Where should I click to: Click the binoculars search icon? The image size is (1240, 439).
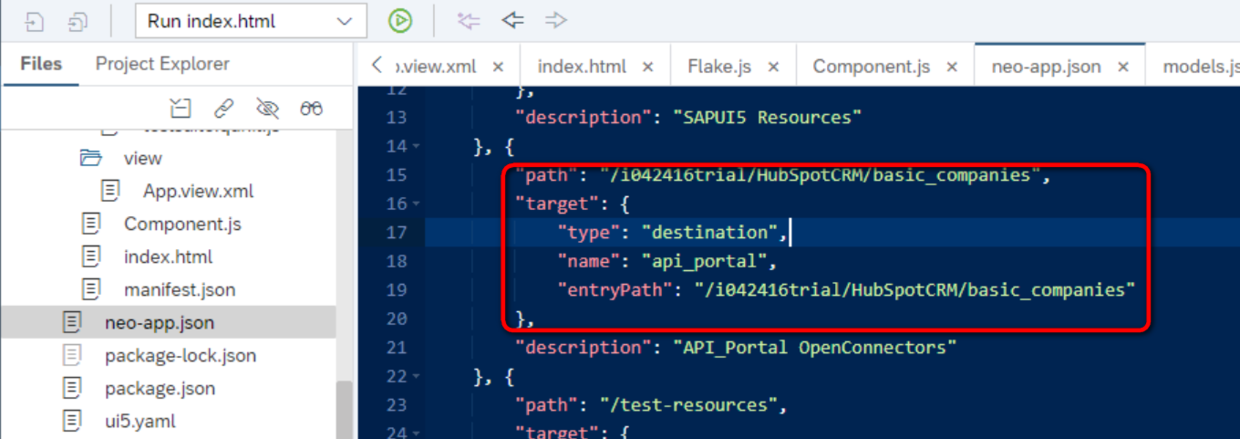(x=312, y=108)
